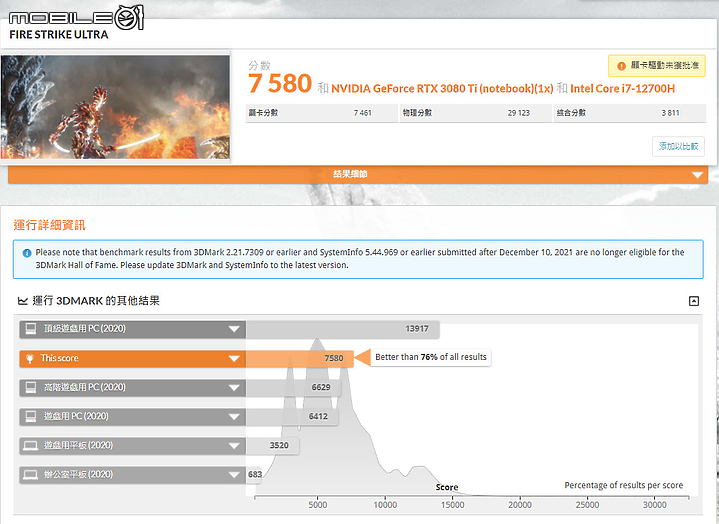
Task: Click the trophy icon in This score row
Action: point(30,359)
